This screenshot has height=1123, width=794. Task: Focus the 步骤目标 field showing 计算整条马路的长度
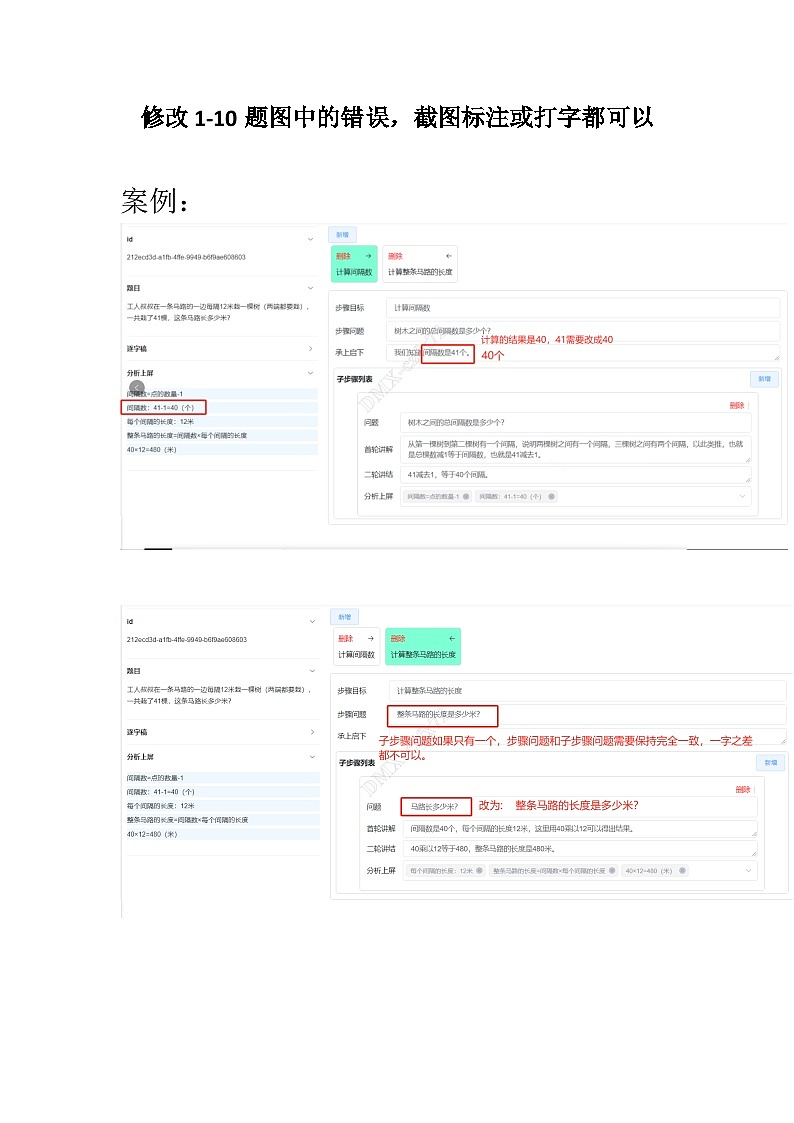[x=587, y=691]
